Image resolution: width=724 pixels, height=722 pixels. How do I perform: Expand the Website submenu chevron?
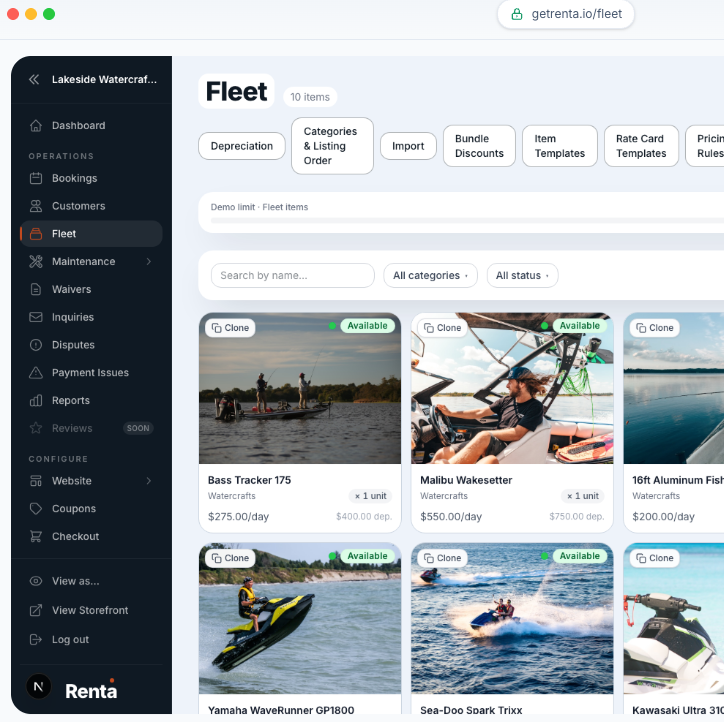click(149, 481)
